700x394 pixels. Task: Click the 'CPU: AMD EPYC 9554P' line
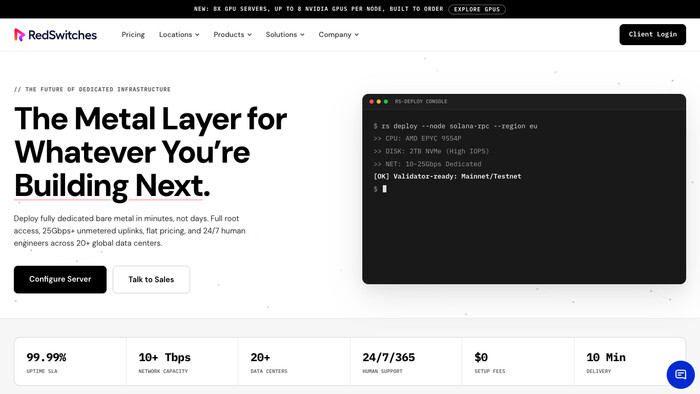[x=417, y=139]
